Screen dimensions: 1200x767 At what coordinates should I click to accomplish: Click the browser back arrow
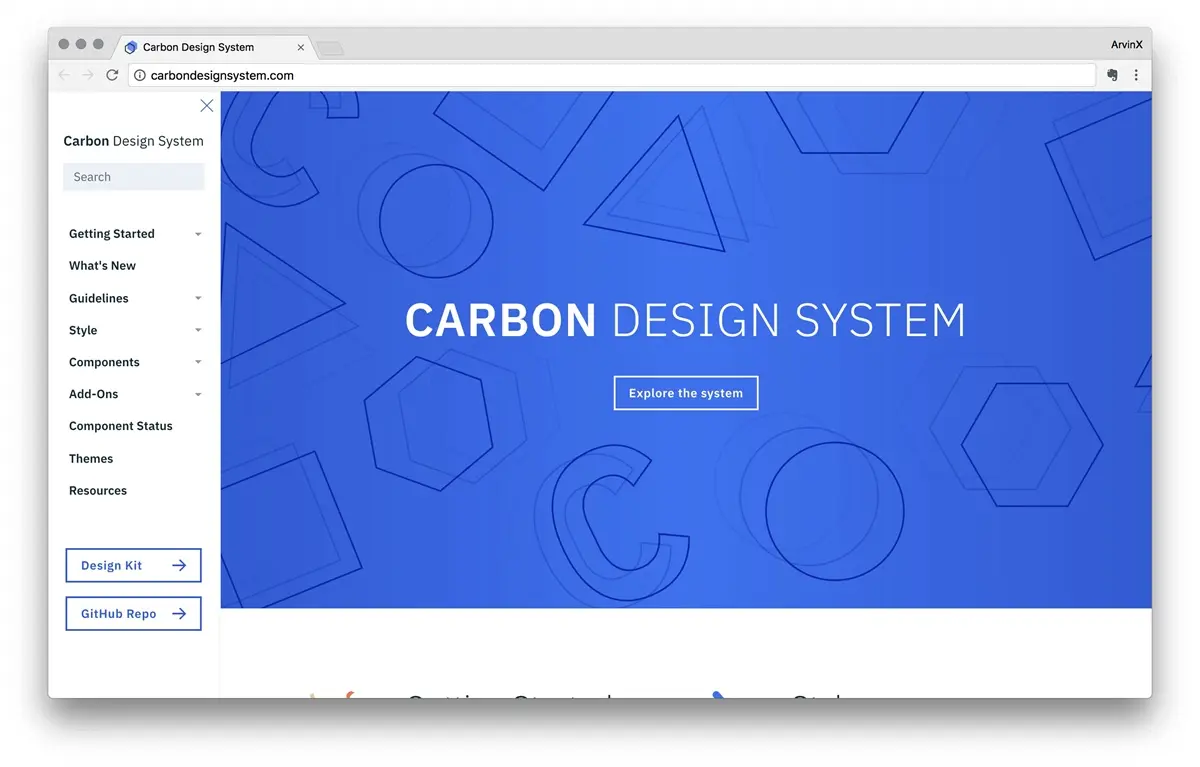[x=65, y=75]
